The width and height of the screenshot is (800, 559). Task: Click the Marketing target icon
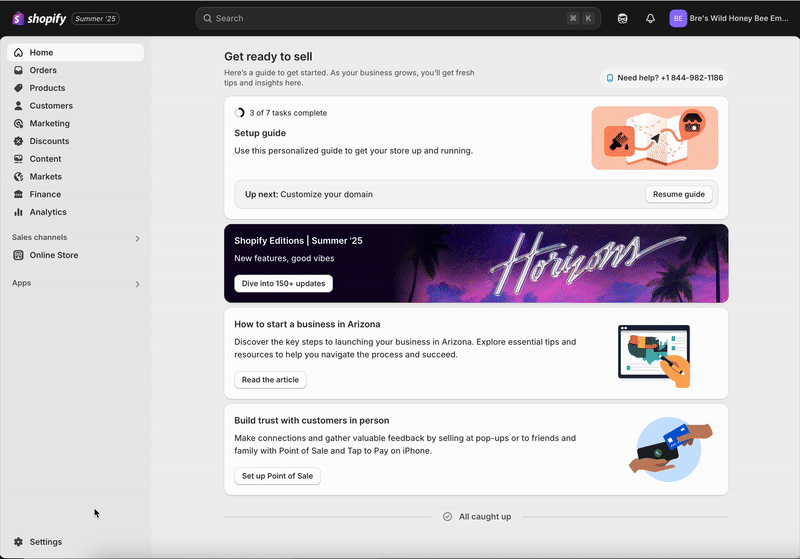18,123
